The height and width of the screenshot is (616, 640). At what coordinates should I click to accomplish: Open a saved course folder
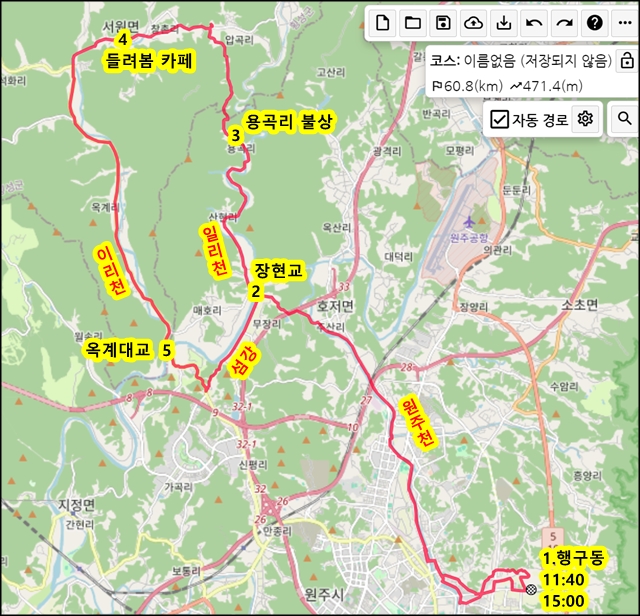pos(413,23)
